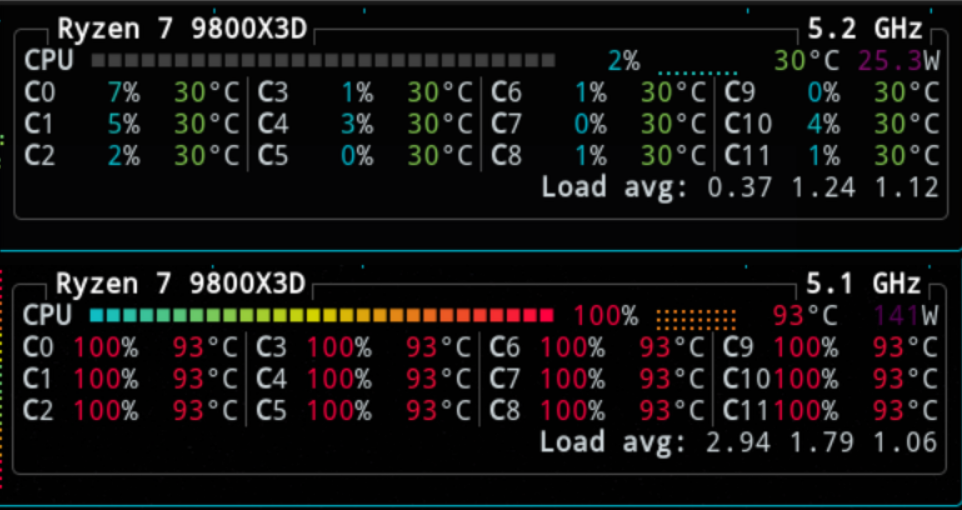This screenshot has width=962, height=510.
Task: Click the orange dotted mini graph beside 100%
Action: [696, 319]
